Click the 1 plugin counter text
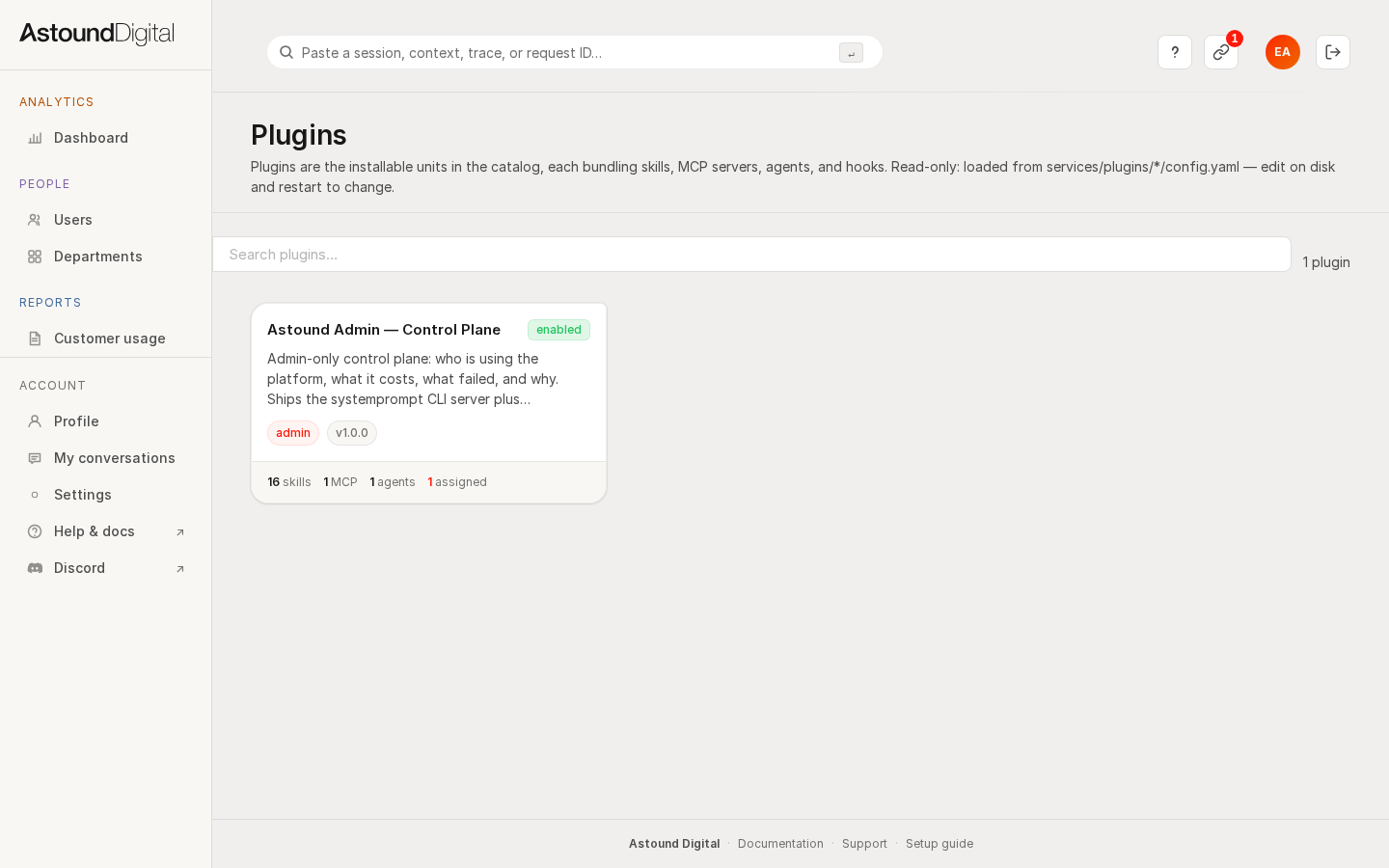 pos(1326,262)
